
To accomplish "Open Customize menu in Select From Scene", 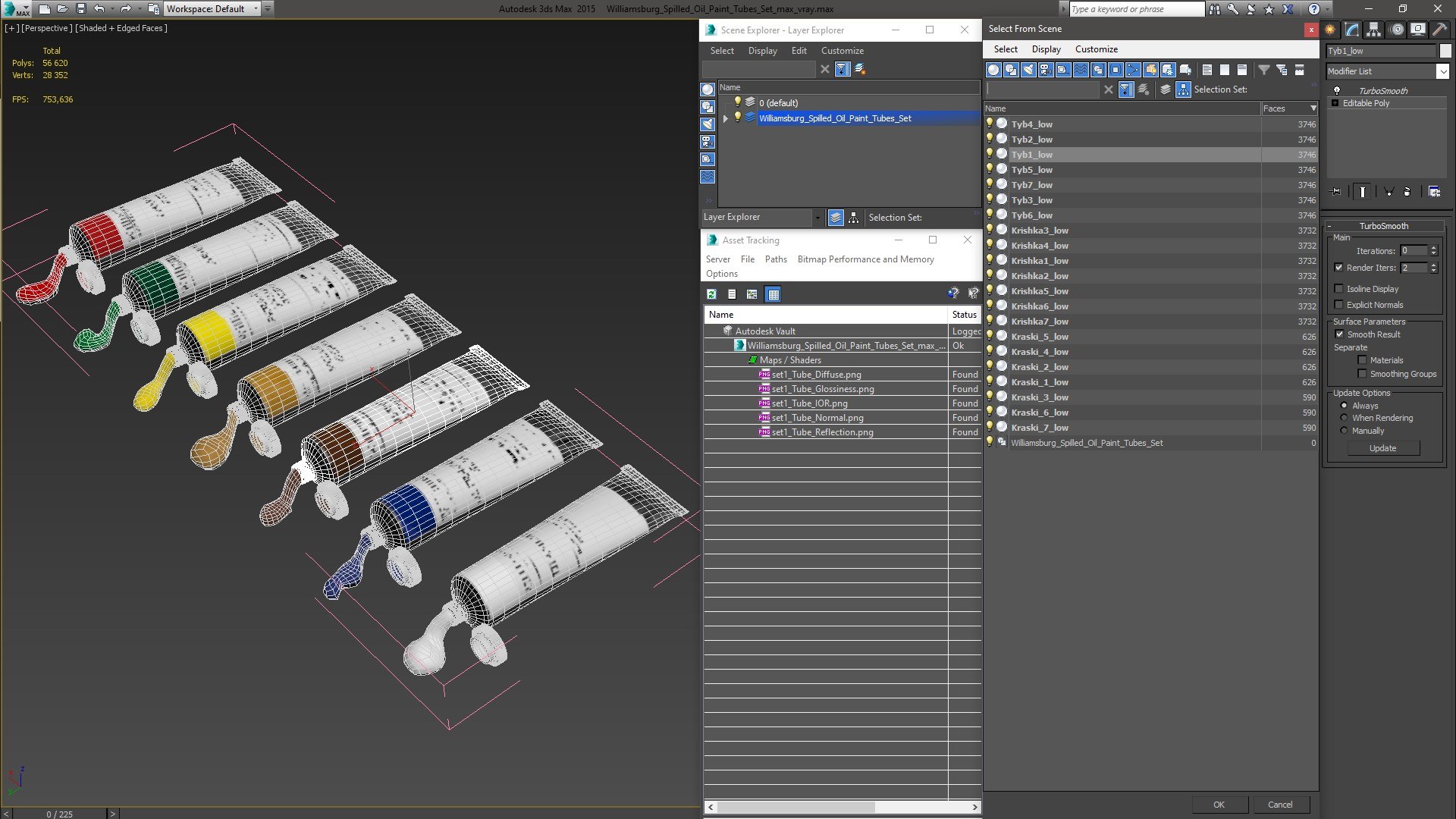I will click(x=1097, y=49).
